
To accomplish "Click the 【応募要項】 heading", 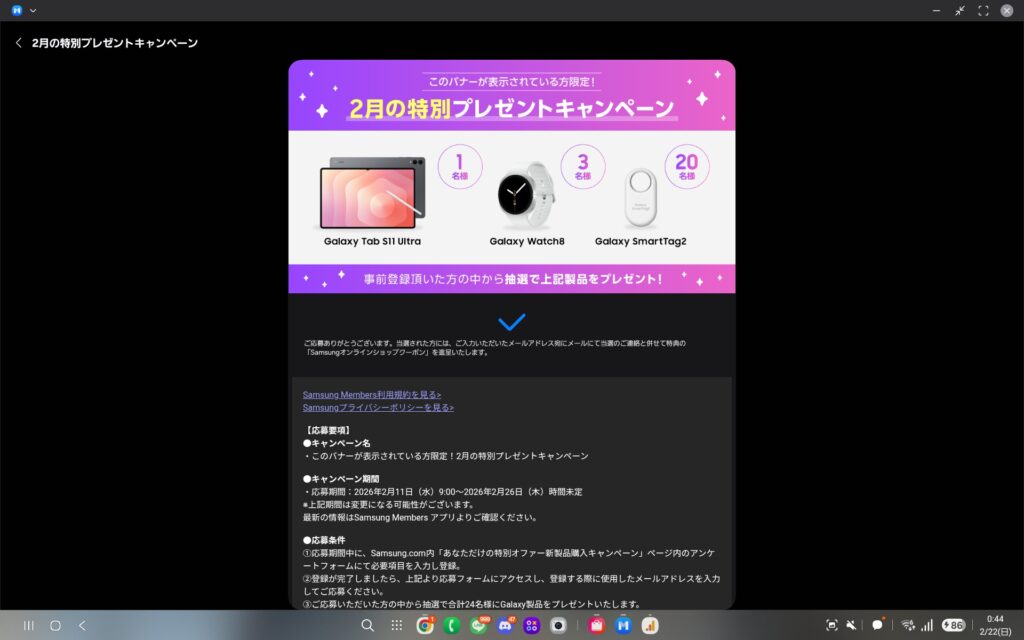I will [328, 430].
